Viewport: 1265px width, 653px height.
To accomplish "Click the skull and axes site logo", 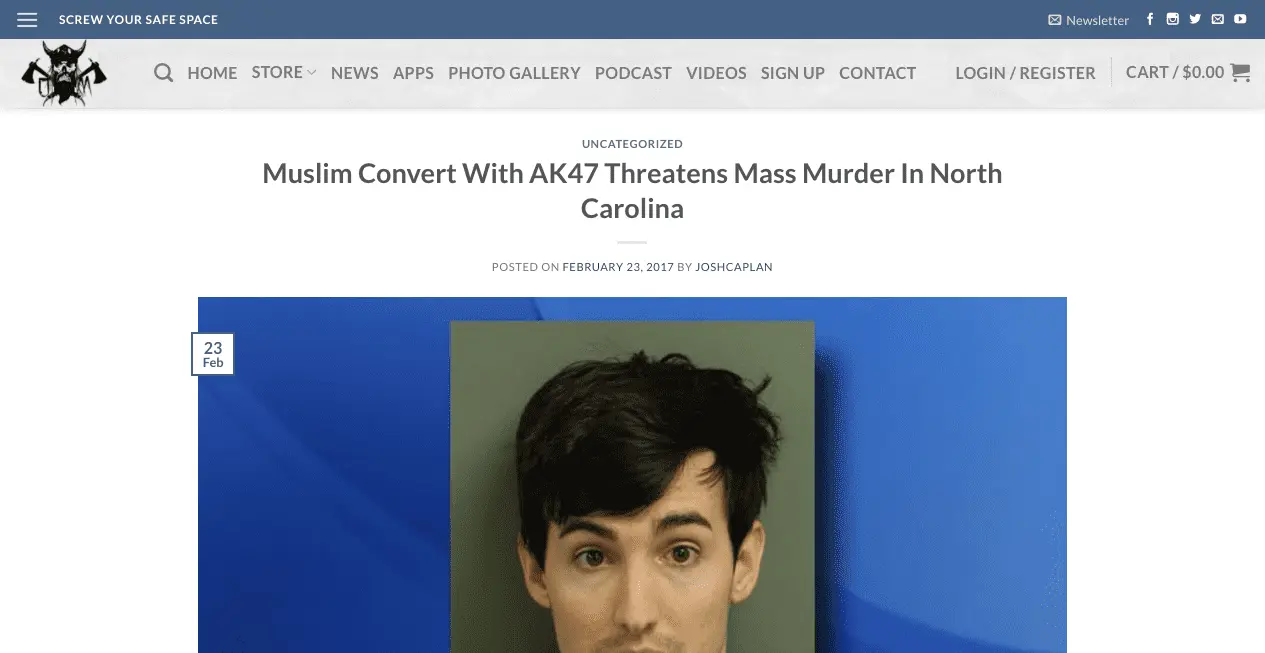I will (x=64, y=73).
